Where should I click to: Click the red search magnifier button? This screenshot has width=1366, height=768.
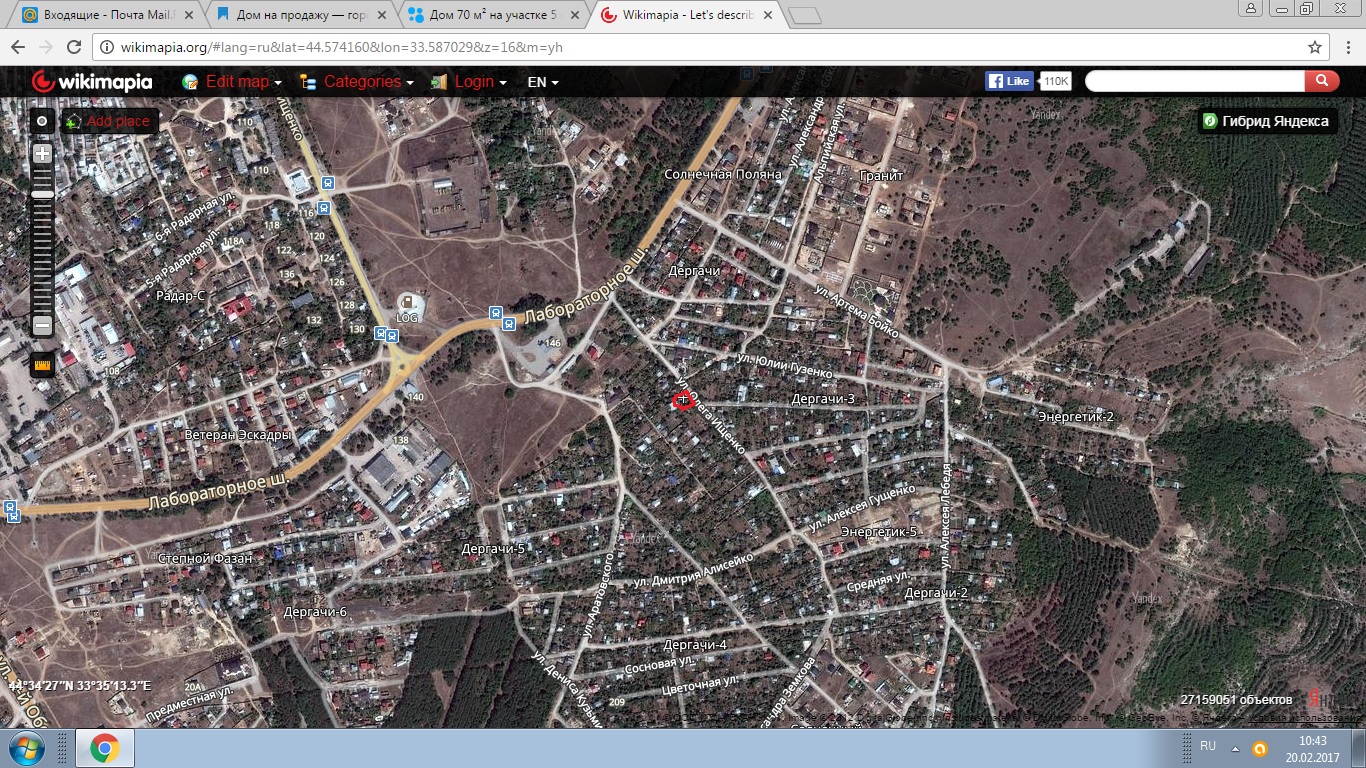pos(1321,81)
